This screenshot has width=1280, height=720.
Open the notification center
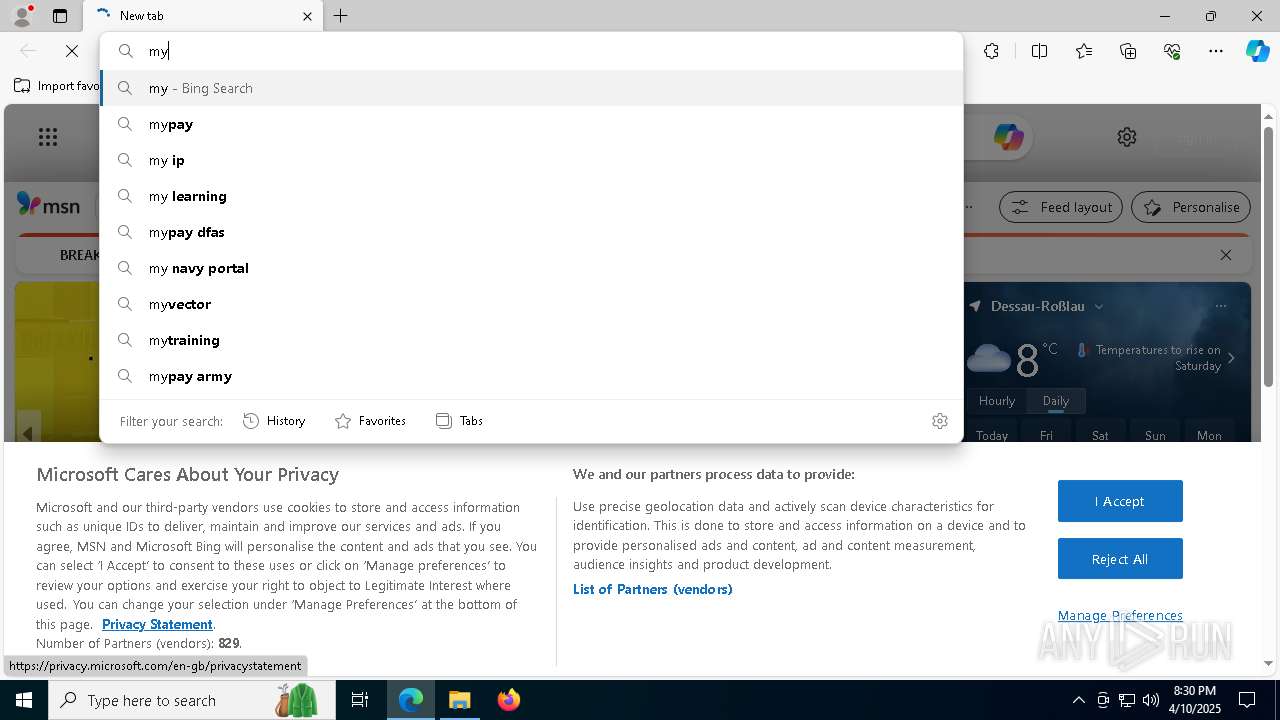coord(1247,700)
